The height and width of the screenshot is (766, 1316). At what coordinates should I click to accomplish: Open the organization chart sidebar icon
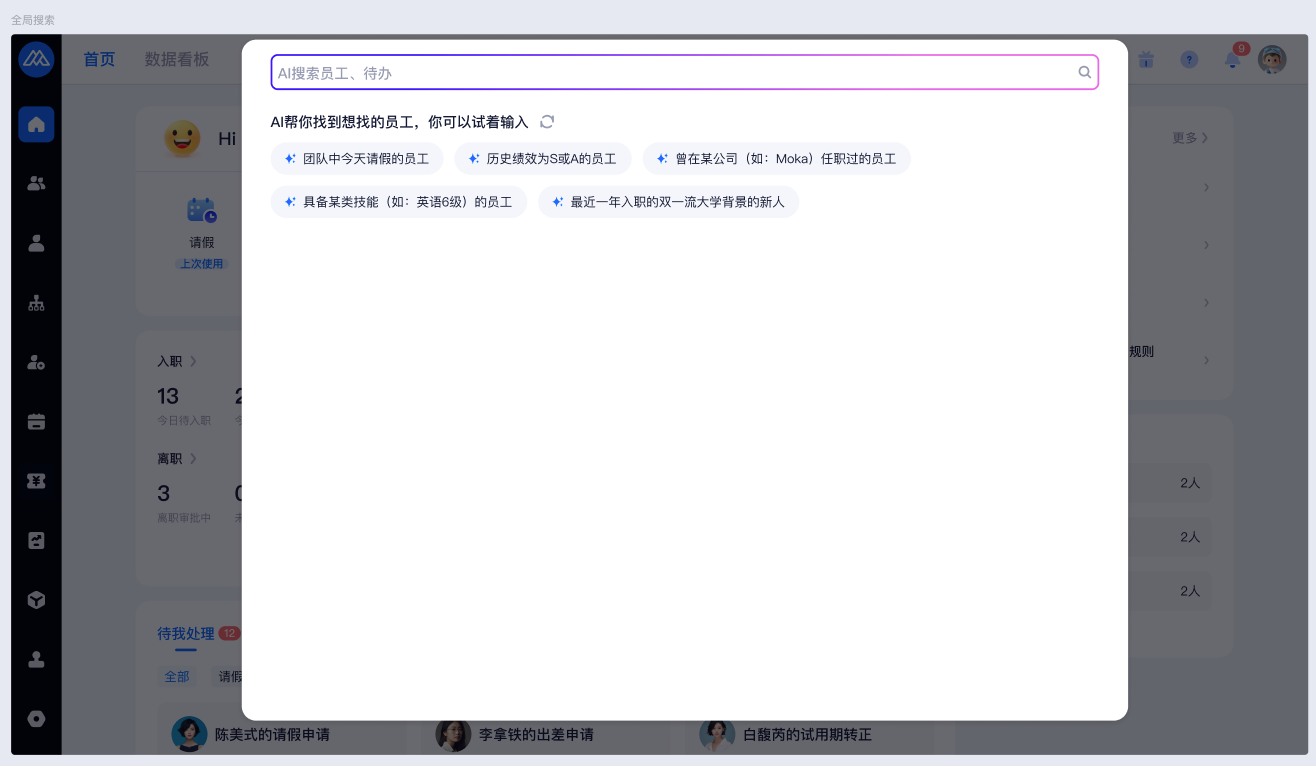(x=36, y=303)
